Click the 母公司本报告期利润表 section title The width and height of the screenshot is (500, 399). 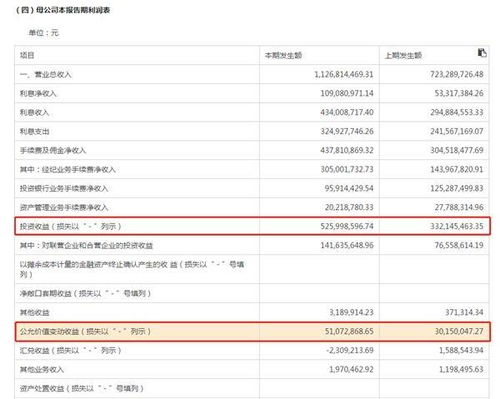[x=63, y=10]
